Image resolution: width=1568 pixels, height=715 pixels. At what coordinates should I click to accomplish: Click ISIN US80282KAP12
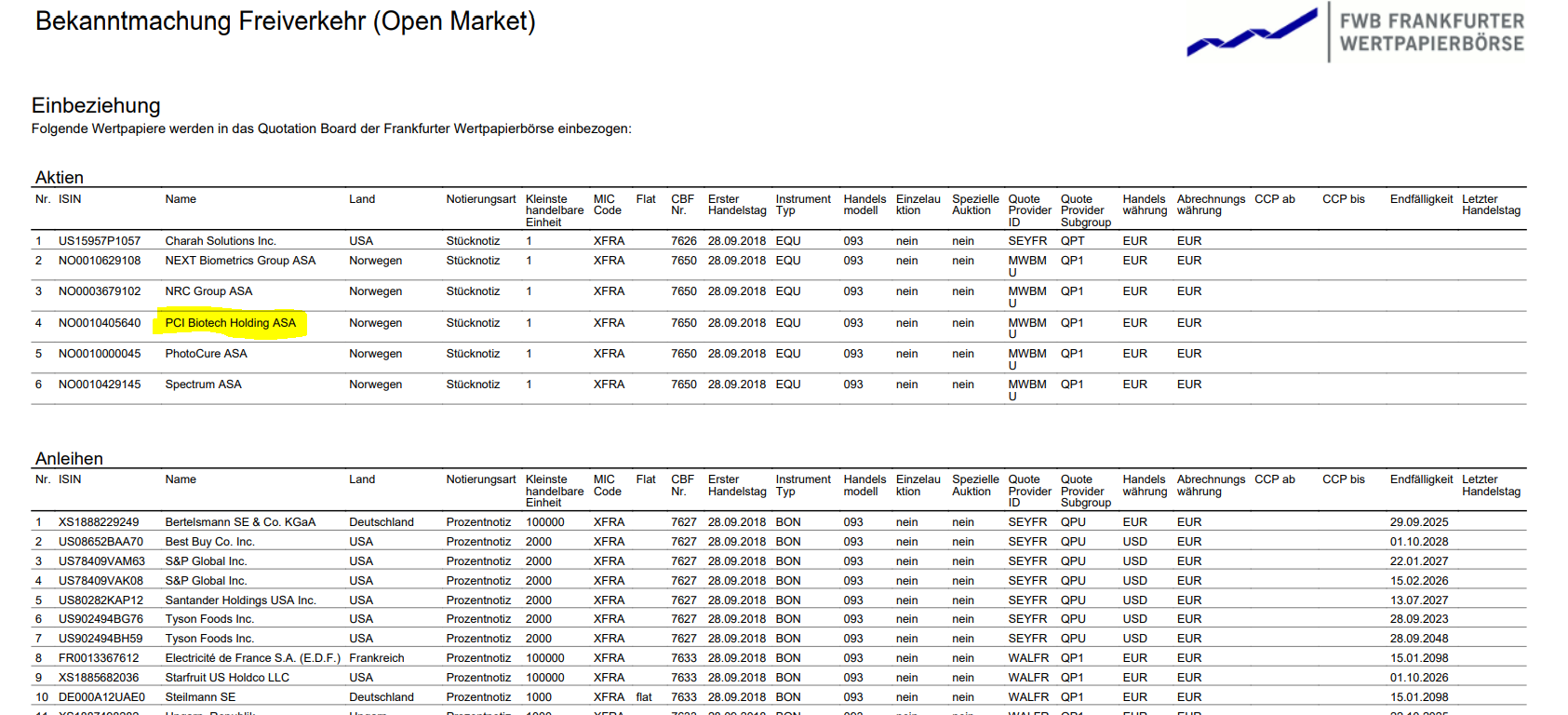101,600
